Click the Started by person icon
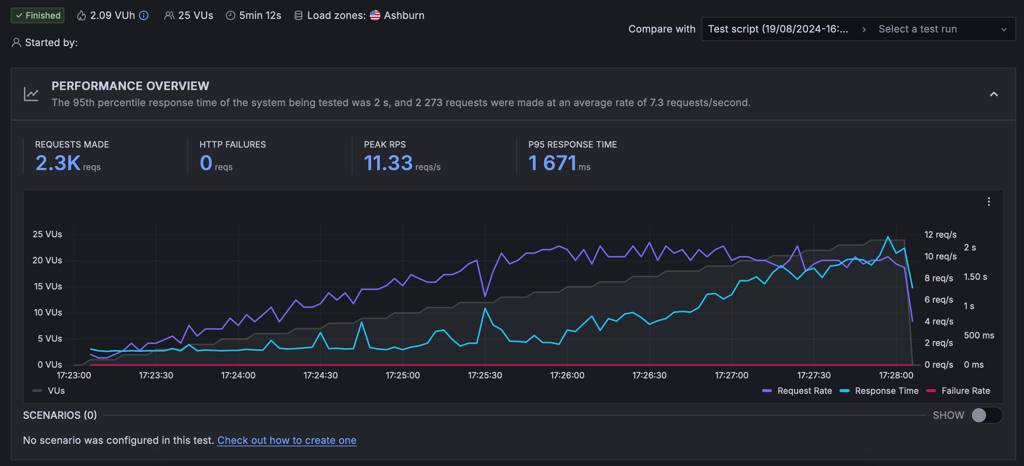1024x466 pixels. pos(16,42)
